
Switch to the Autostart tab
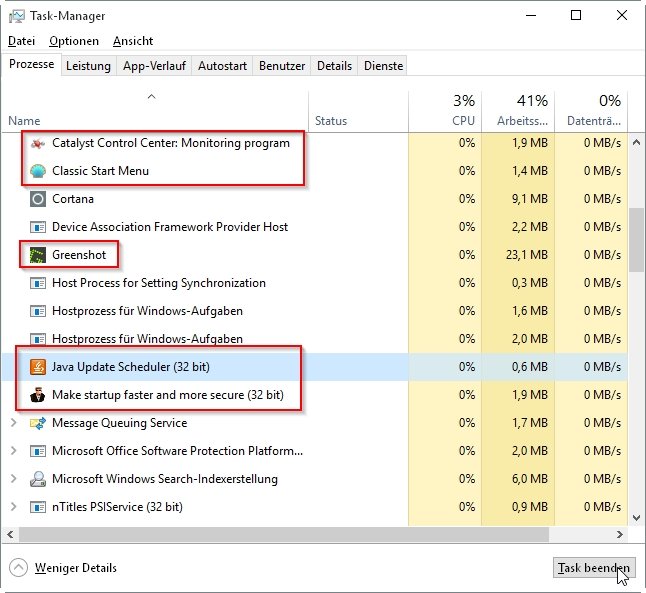[222, 66]
